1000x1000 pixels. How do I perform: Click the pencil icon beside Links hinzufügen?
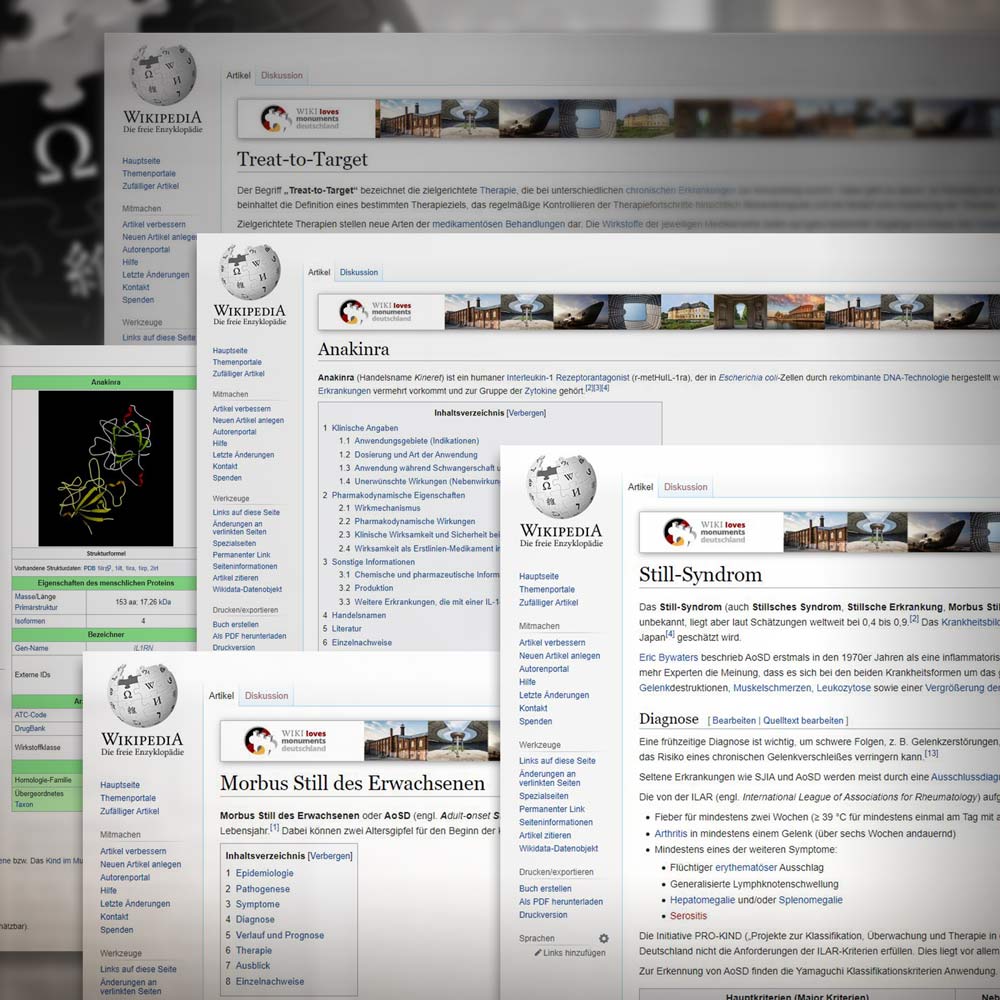point(538,953)
